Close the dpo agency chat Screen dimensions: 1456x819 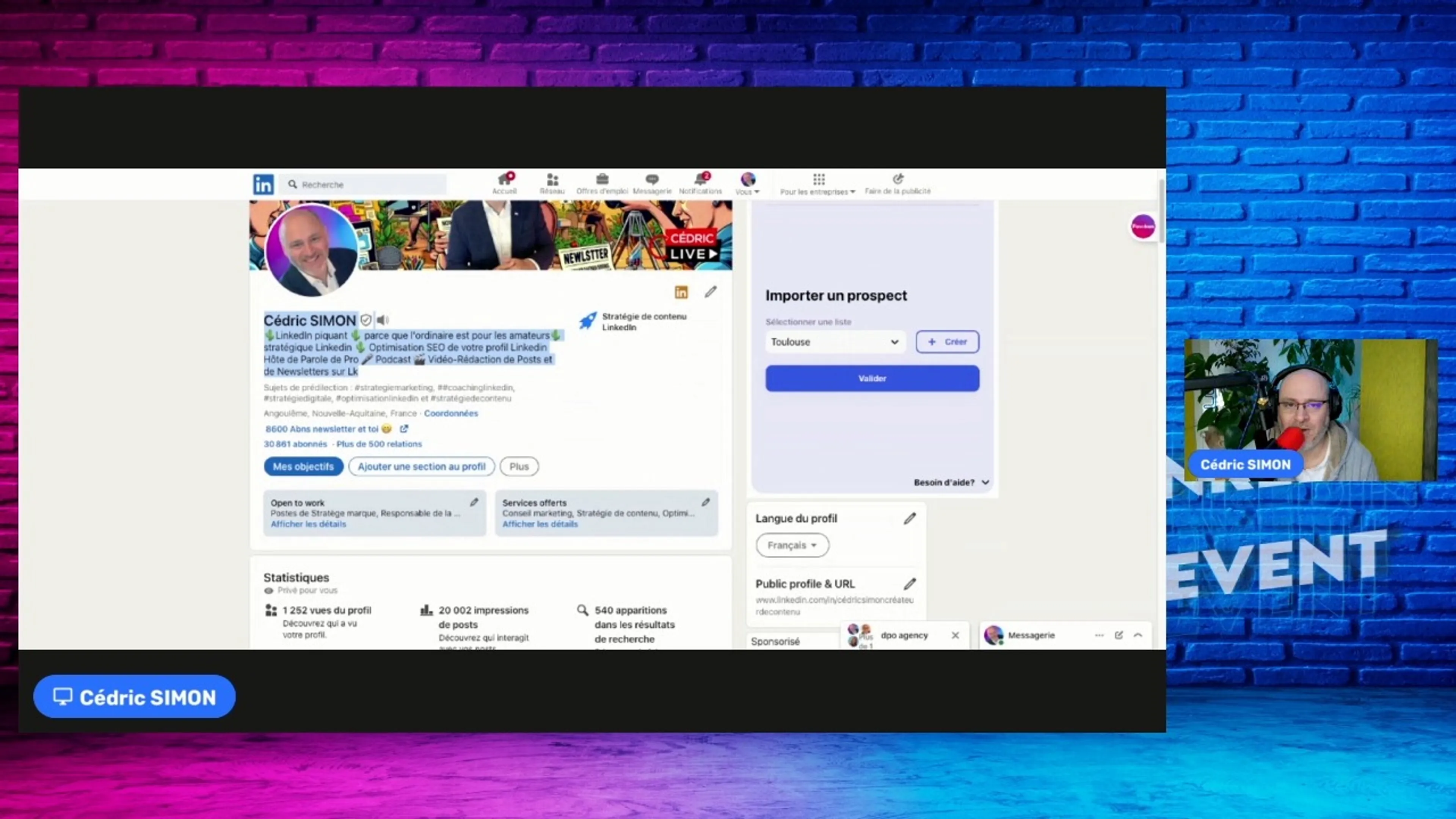955,635
